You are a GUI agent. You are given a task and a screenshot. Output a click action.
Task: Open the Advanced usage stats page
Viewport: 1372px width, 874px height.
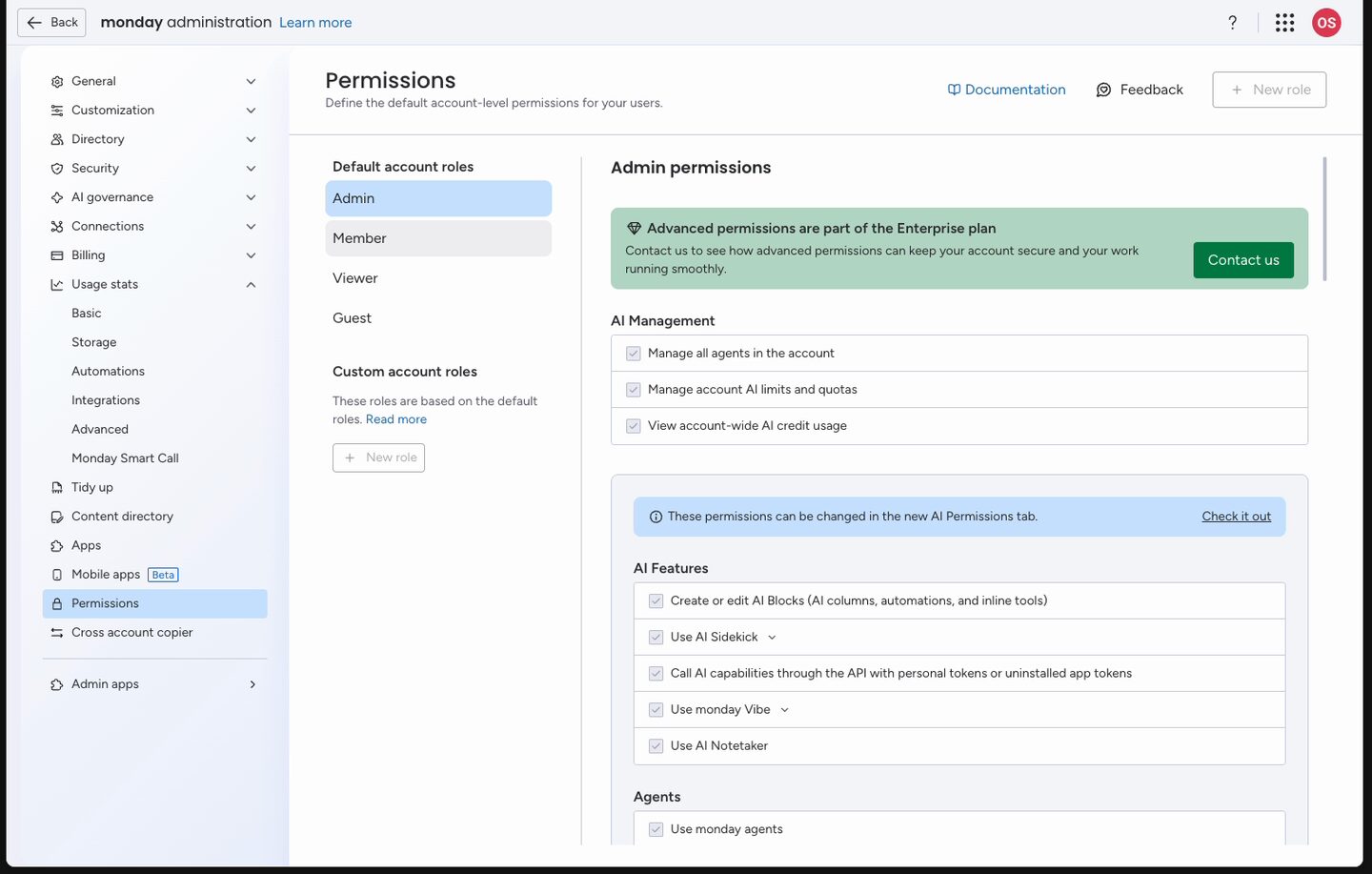tap(100, 430)
